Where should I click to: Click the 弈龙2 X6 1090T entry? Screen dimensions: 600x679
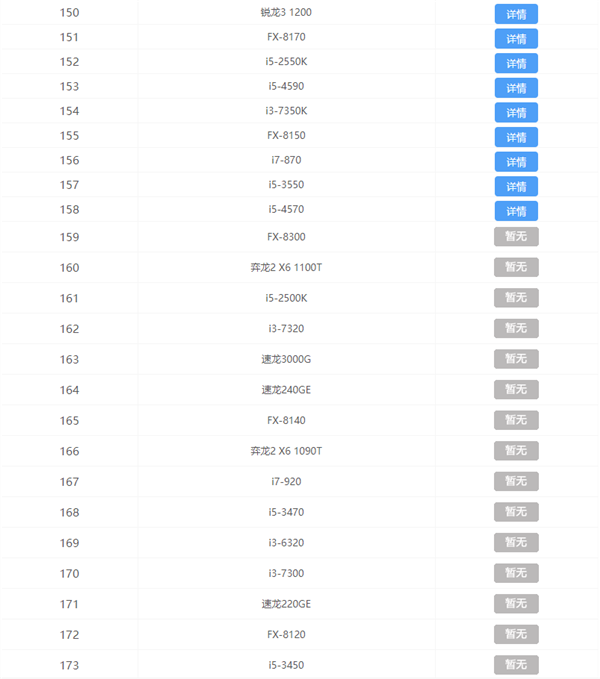pyautogui.click(x=286, y=451)
